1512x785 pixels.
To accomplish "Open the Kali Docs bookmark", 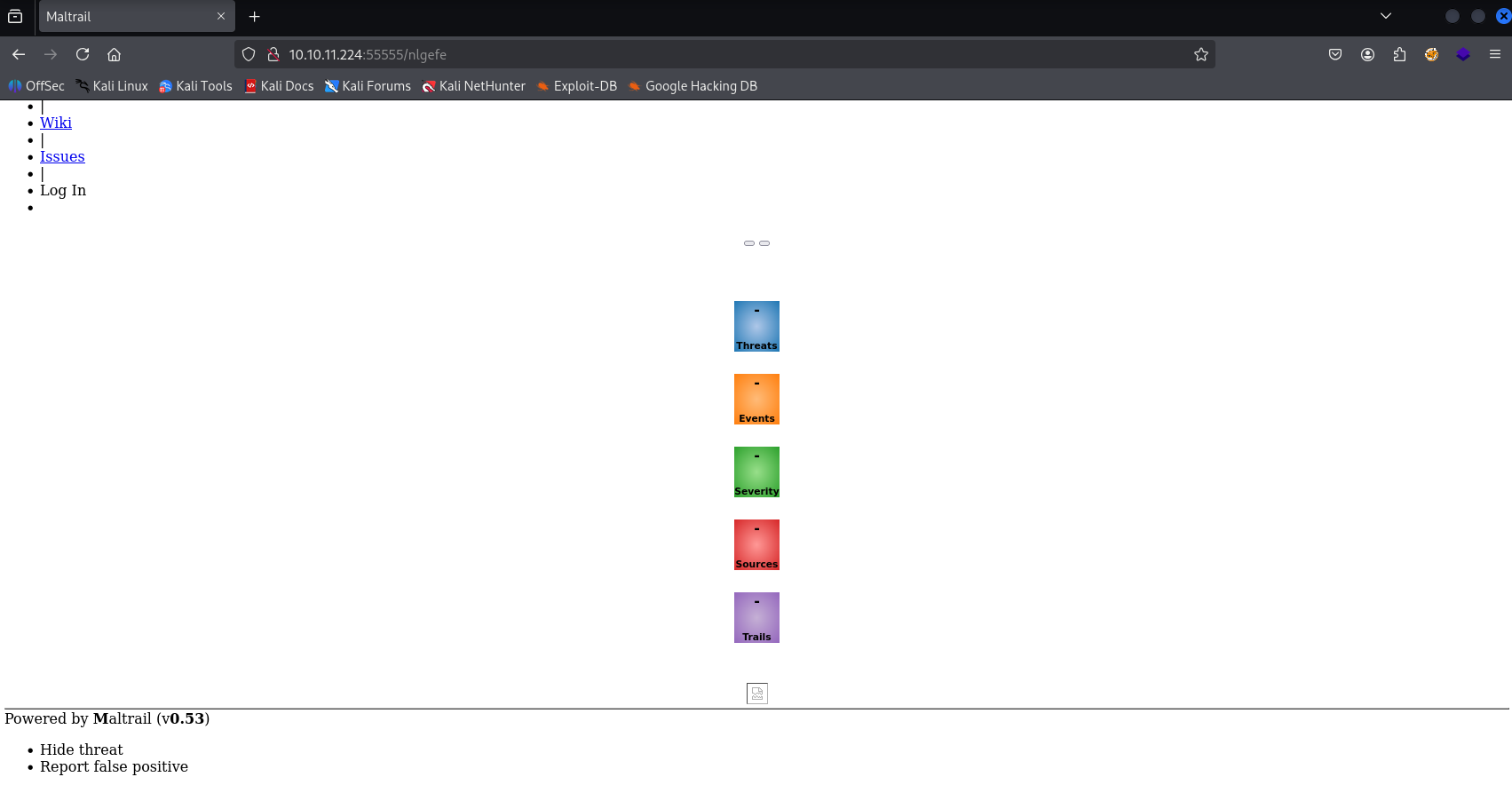I will 279,86.
